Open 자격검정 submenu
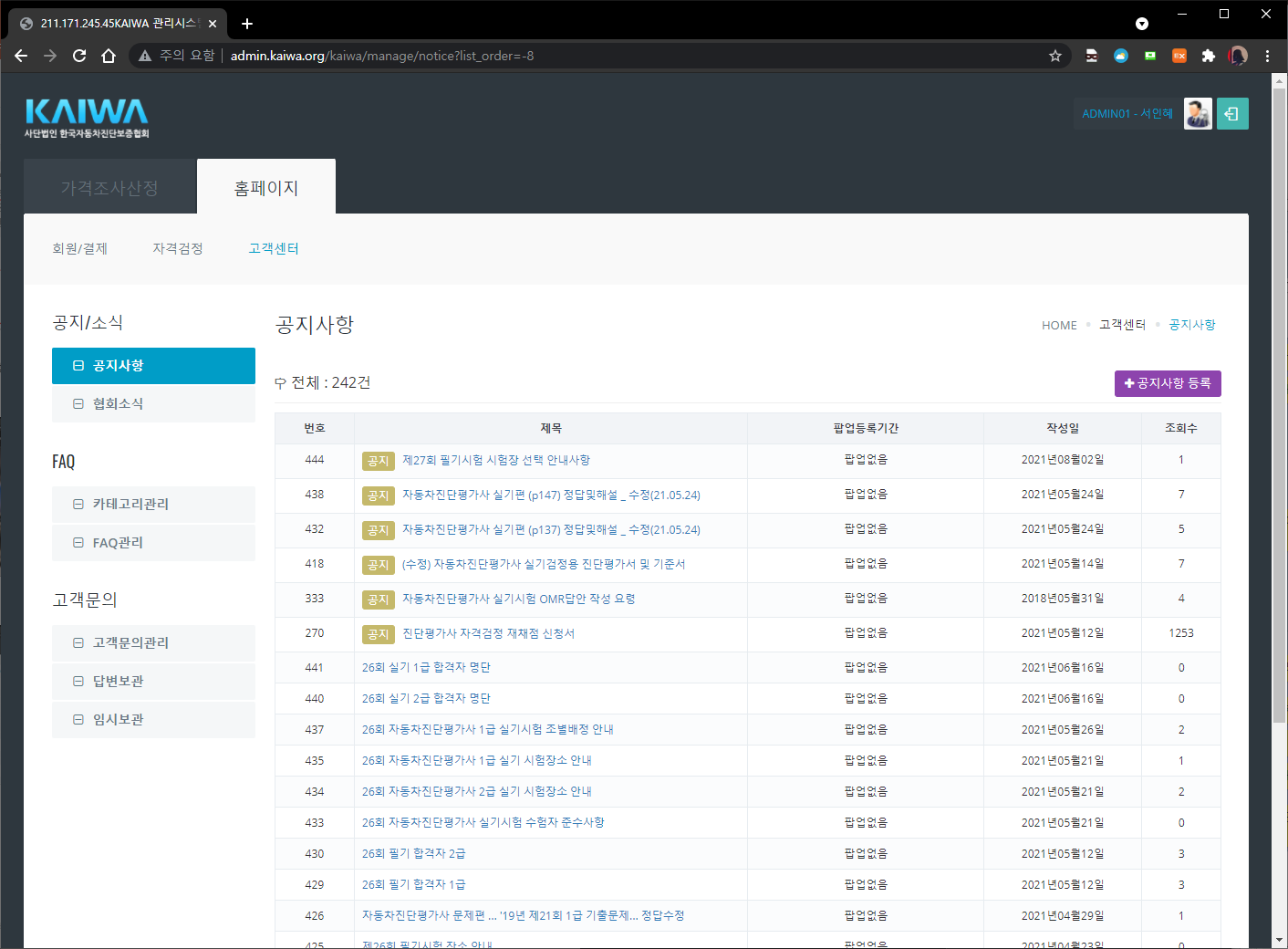 click(178, 248)
